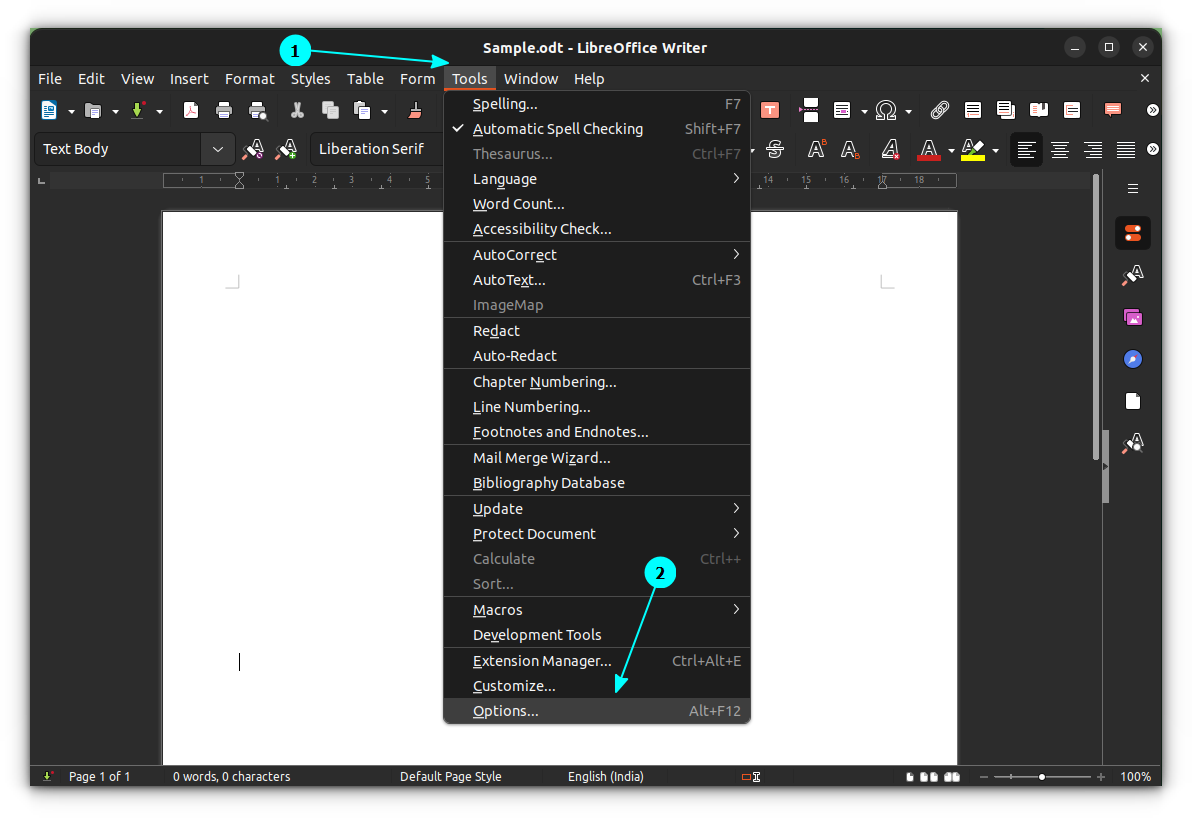The image size is (1192, 818).
Task: Toggle Automatic Spell Checking in the Tools menu
Action: pos(557,128)
